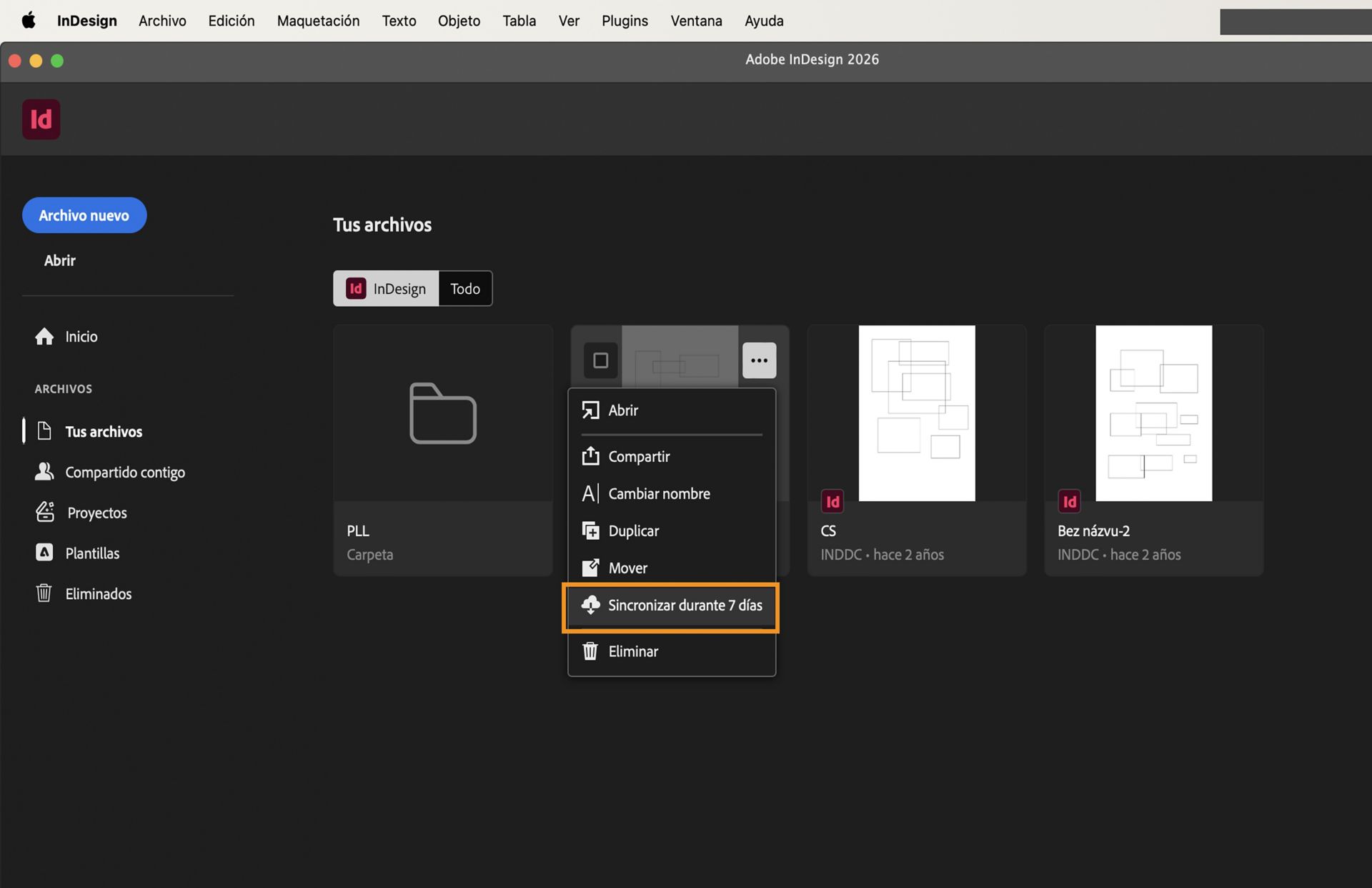Open Eliminados trash section

point(99,593)
